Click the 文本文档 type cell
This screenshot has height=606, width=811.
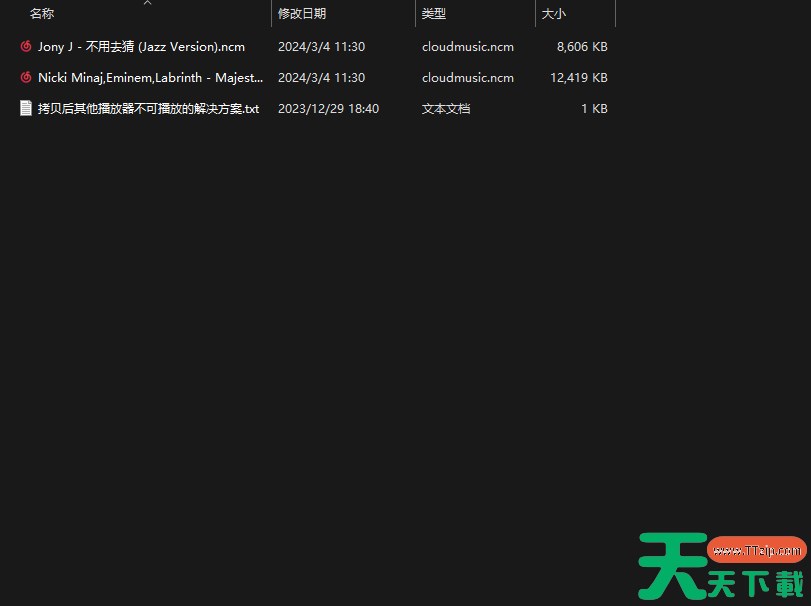point(446,109)
